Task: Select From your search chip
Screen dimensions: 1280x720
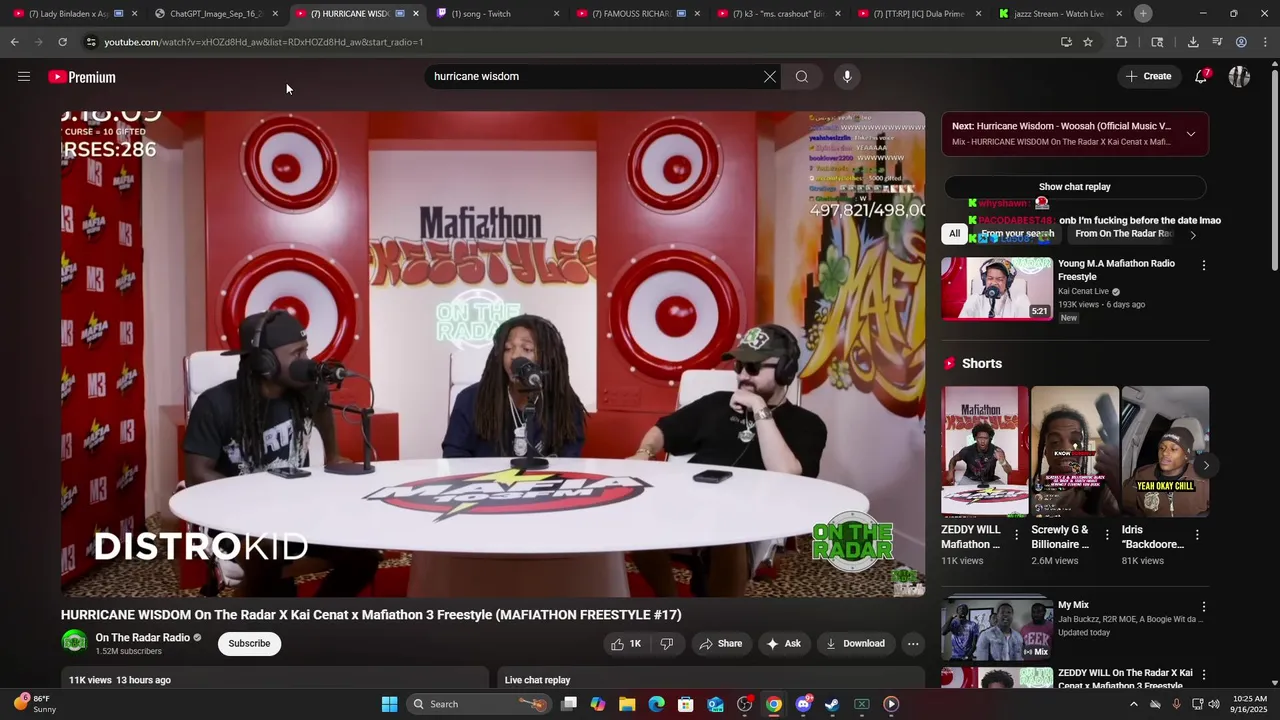Action: point(1018,234)
